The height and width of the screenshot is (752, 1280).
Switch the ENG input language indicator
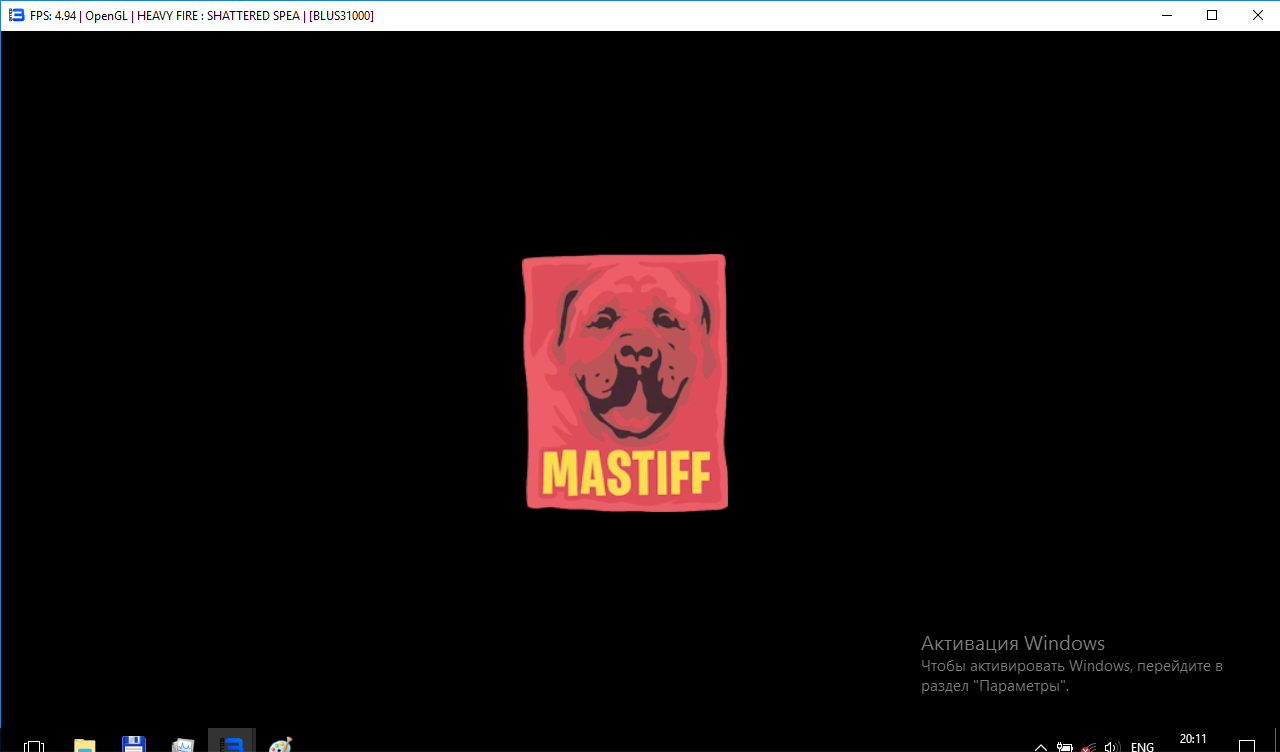[x=1142, y=746]
